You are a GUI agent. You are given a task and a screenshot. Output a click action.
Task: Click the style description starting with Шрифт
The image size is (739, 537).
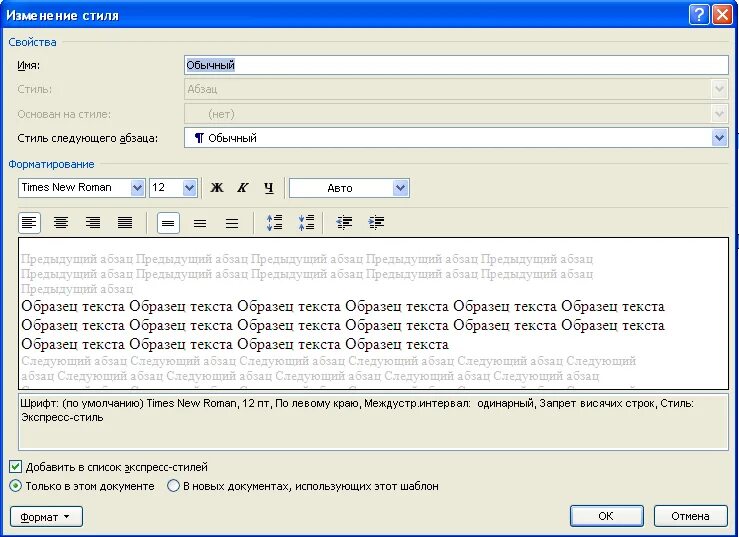(x=373, y=421)
